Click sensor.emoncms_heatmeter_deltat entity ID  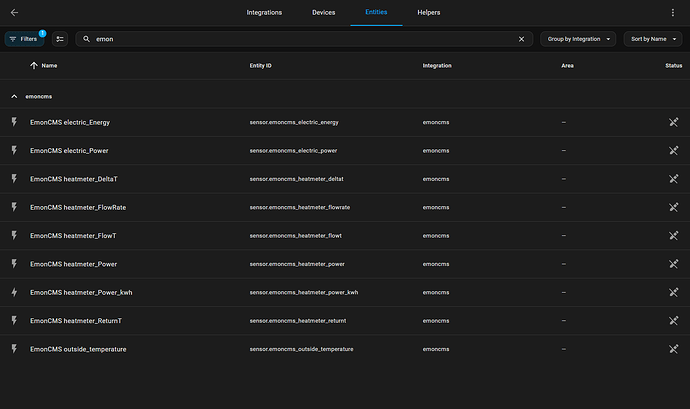(x=296, y=179)
